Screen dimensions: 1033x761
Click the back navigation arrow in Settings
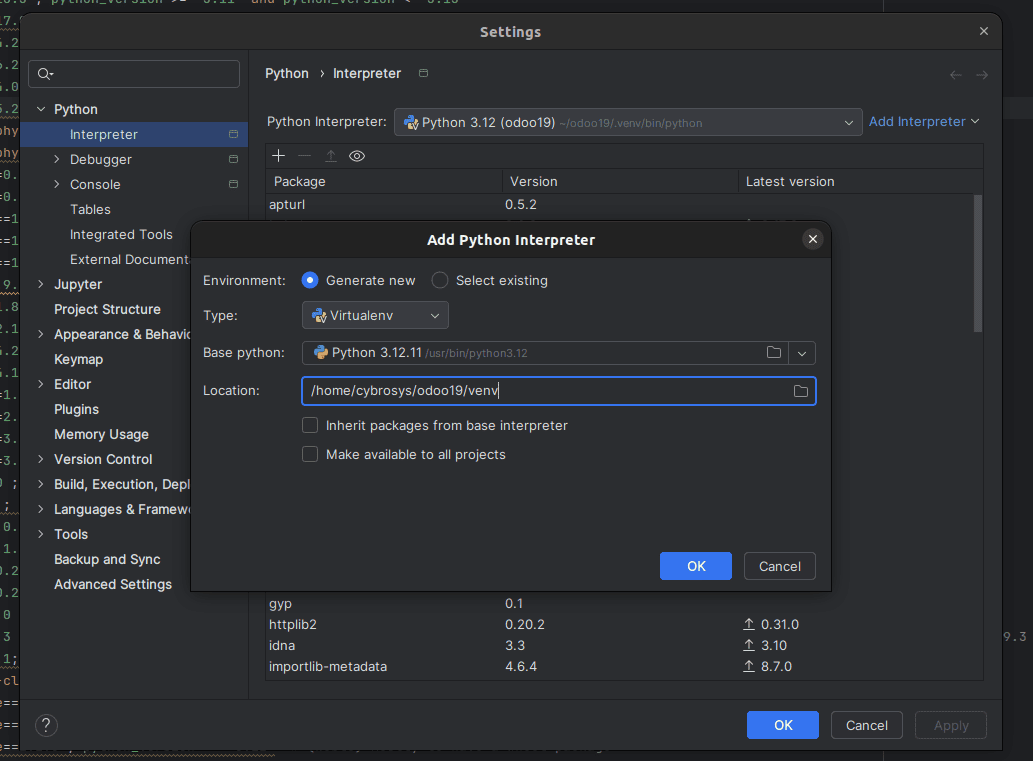pos(955,74)
